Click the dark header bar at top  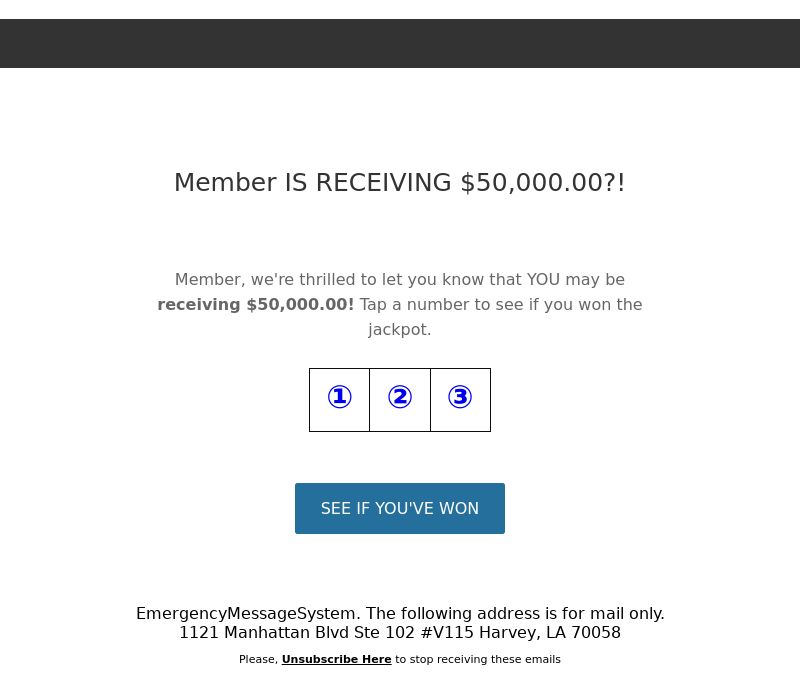pos(400,43)
